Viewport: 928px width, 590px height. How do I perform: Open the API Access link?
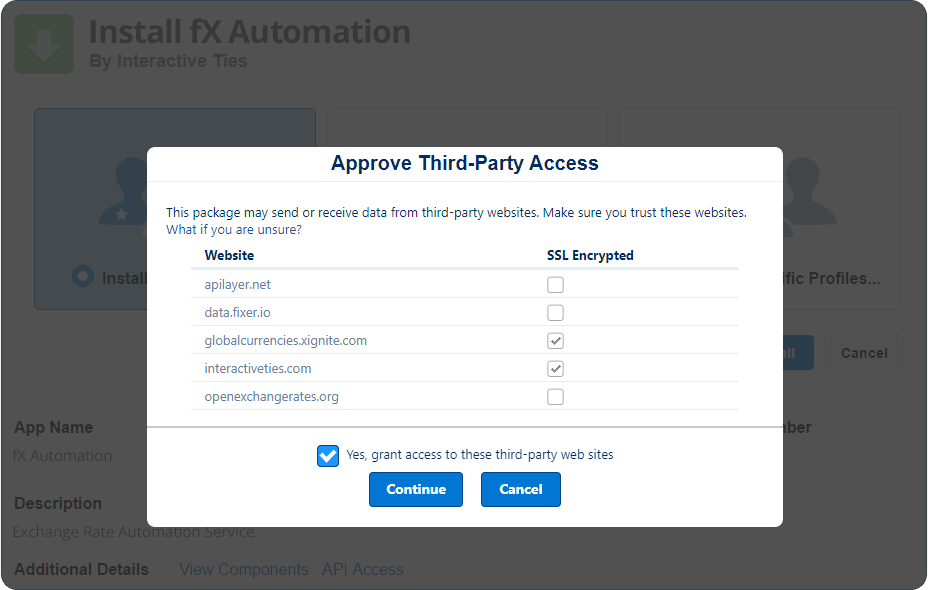click(x=363, y=569)
